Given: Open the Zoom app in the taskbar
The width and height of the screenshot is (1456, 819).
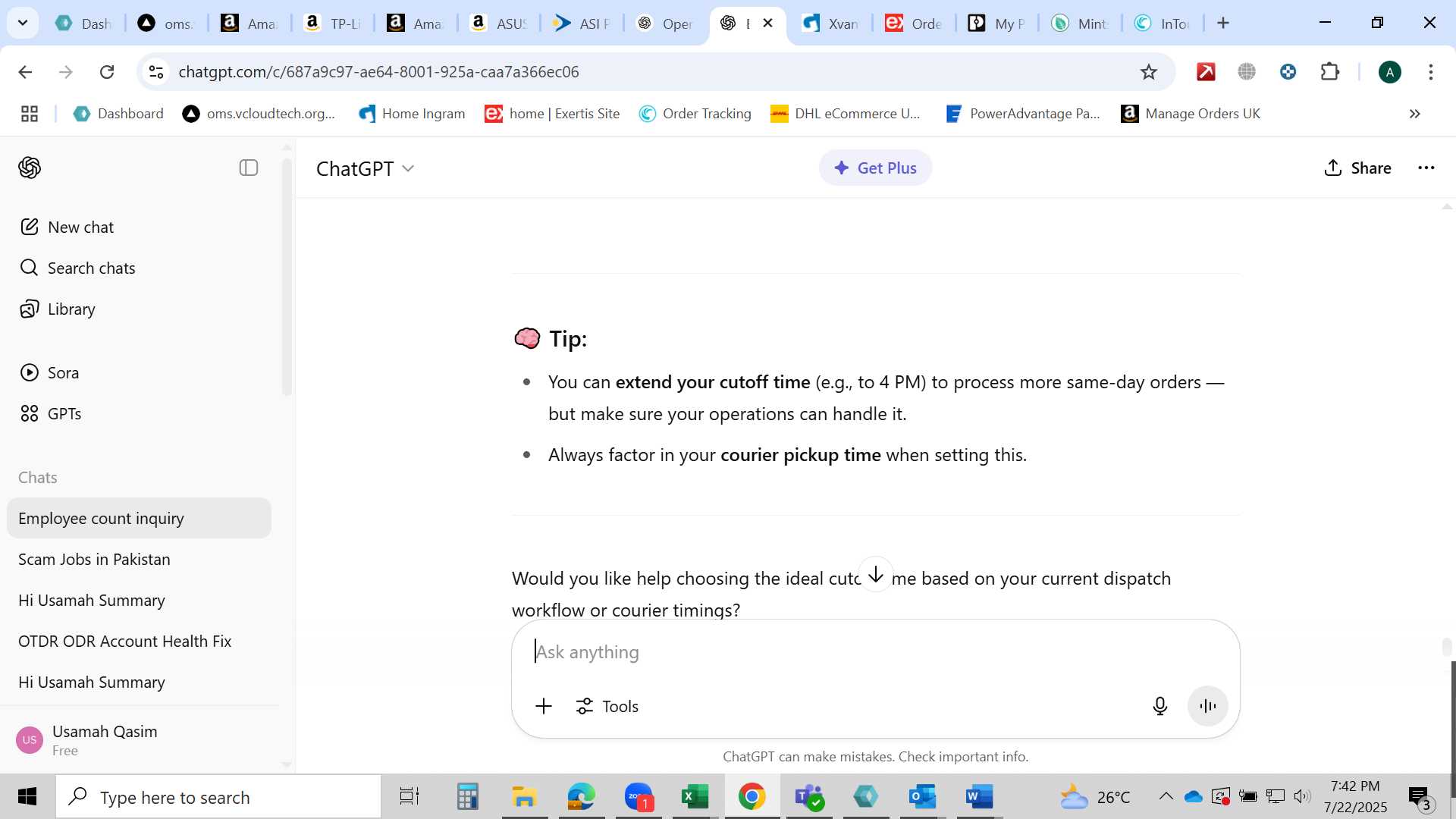Looking at the screenshot, I should coord(639,797).
